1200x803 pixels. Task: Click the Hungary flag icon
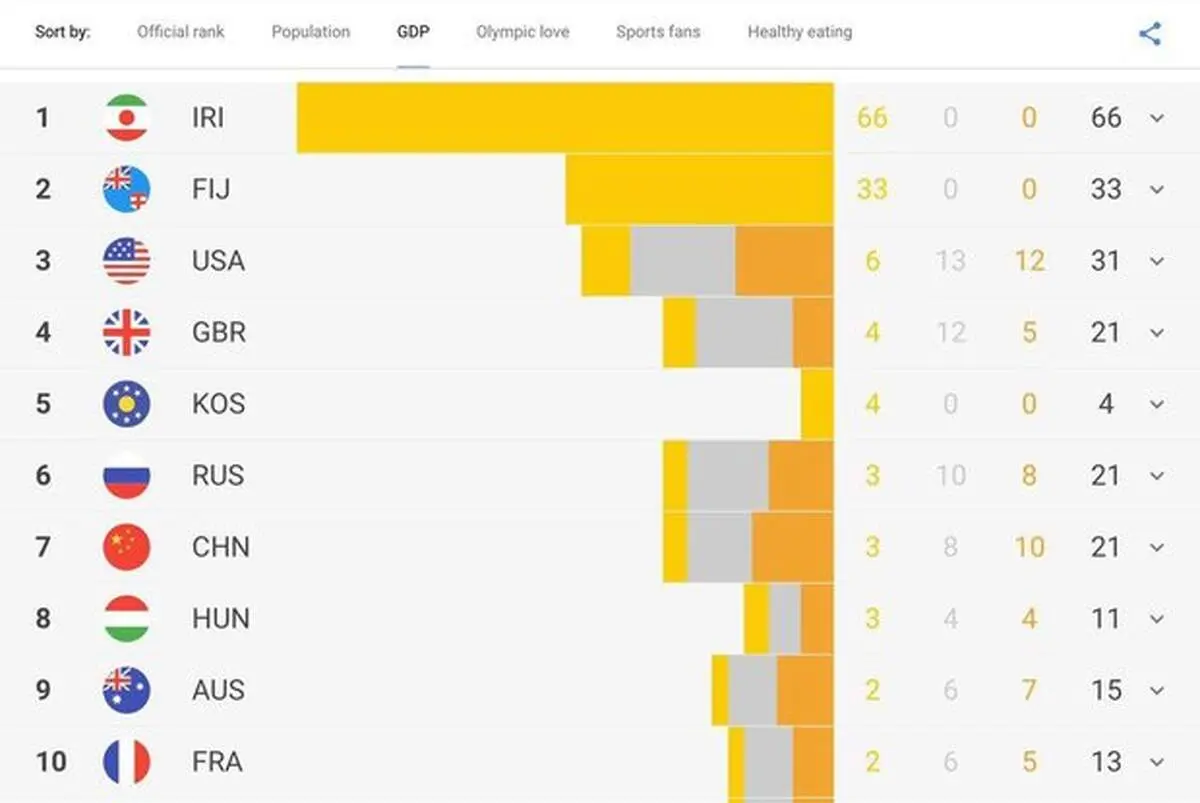point(127,618)
